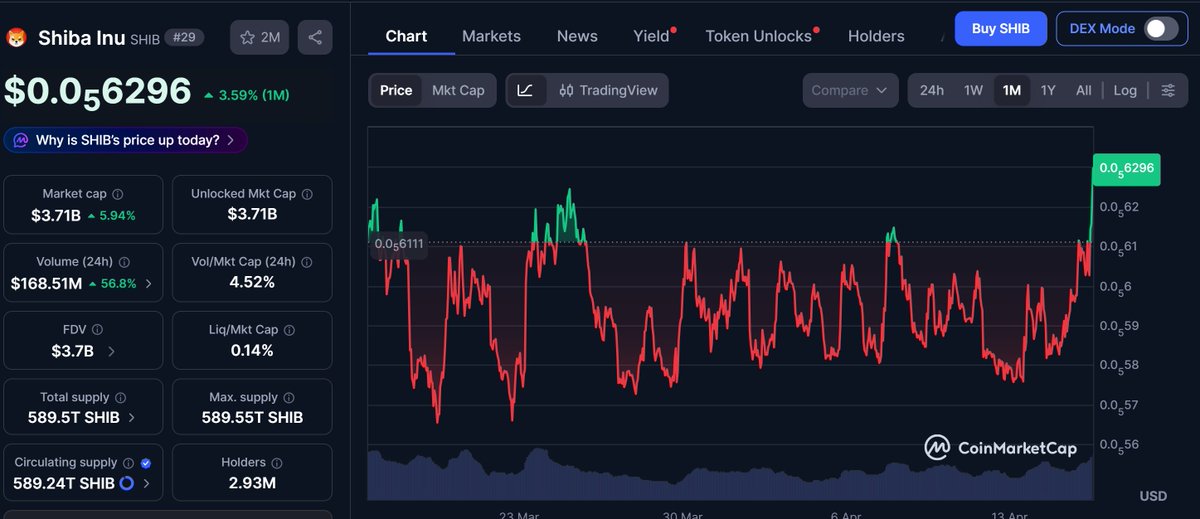Screen dimensions: 1200x519
Task: Add SHIB to watchlist via star button
Action: click(259, 38)
